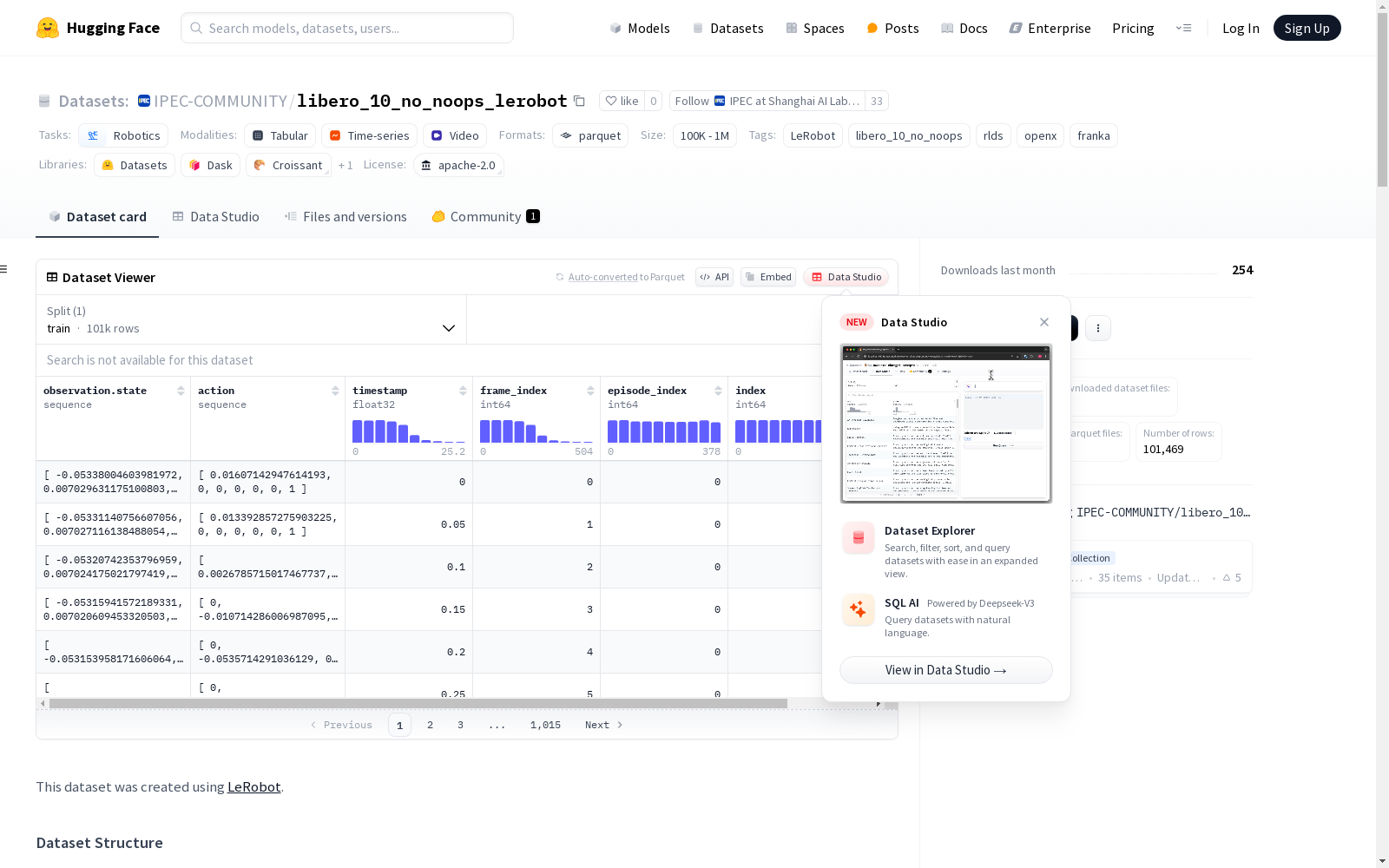This screenshot has width=1389, height=868.
Task: Click the page vertical scrollbar
Action: point(1382,100)
